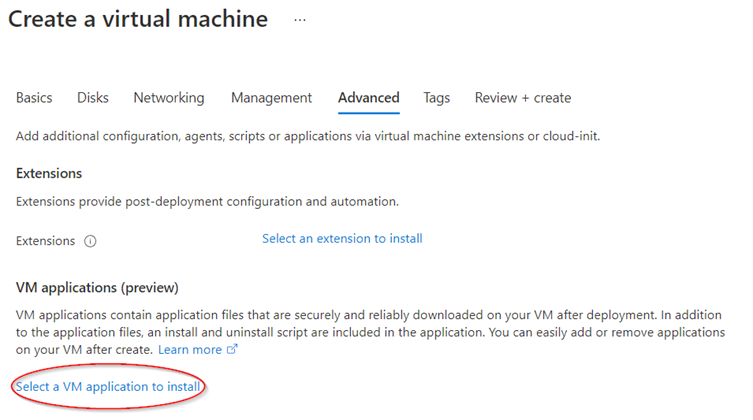Click the Extensions info icon

point(90,241)
